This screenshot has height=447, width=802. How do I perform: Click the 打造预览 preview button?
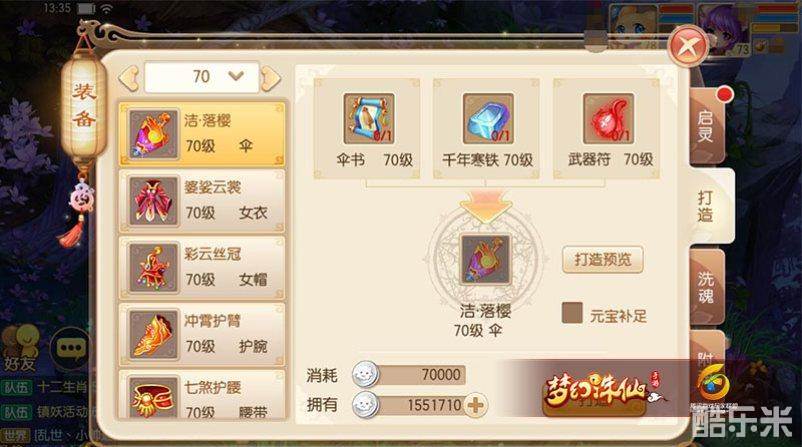click(x=603, y=260)
